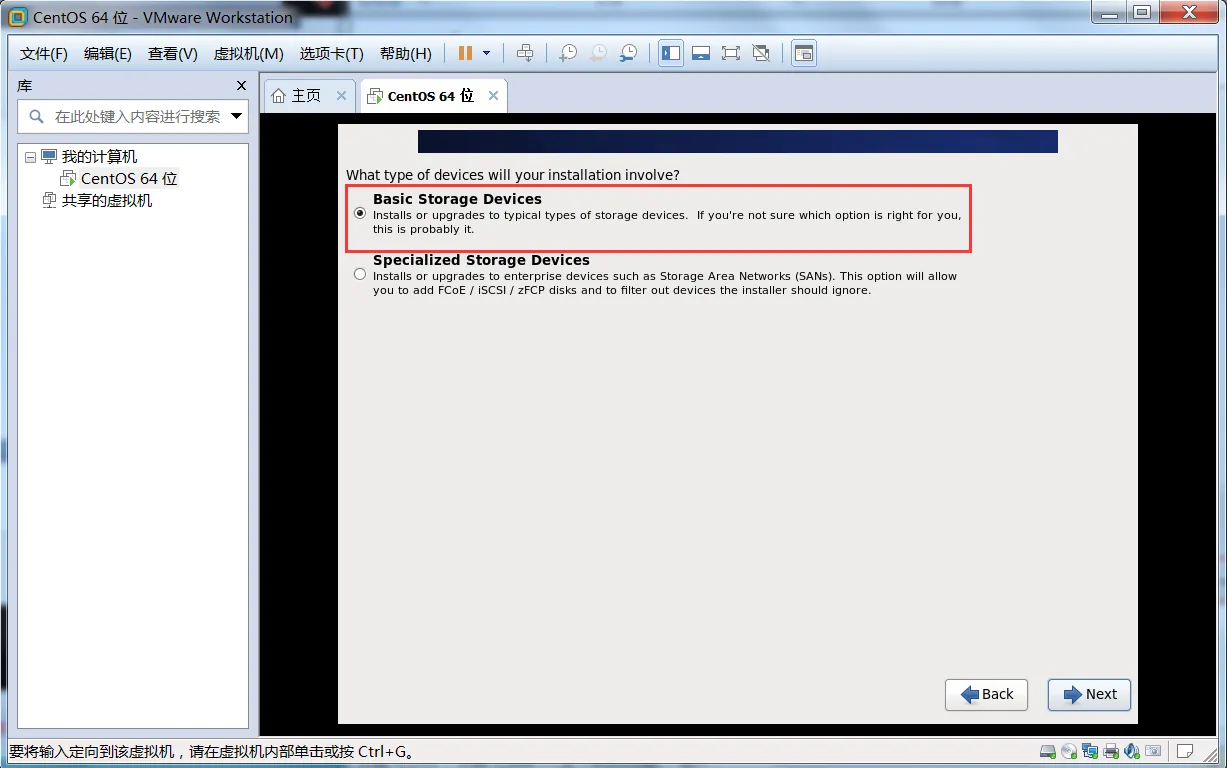This screenshot has height=768, width=1227.
Task: Pause the virtual machine with the toolbar button
Action: click(x=465, y=53)
